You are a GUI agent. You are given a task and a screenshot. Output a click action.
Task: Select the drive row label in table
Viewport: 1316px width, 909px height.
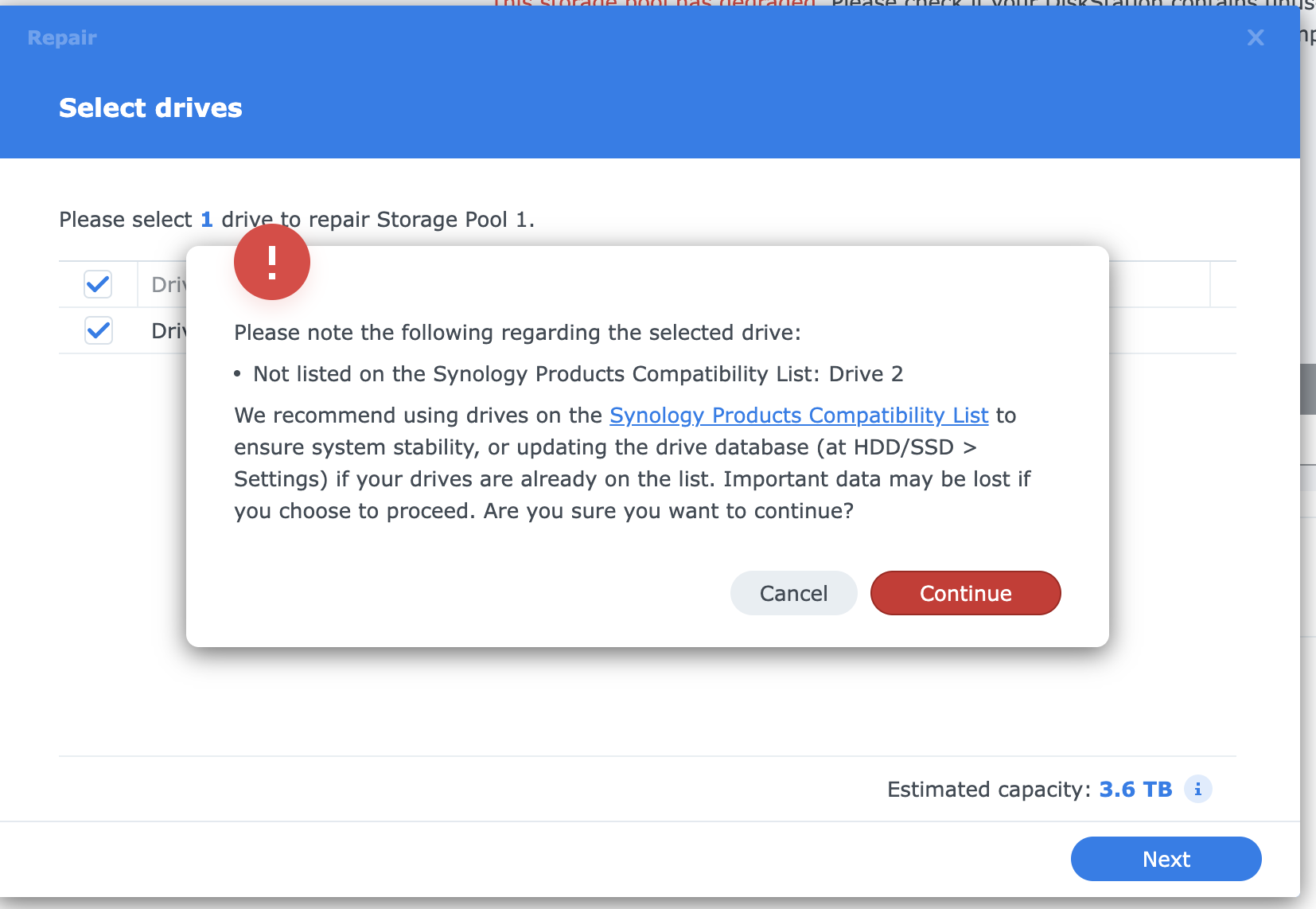tap(168, 330)
